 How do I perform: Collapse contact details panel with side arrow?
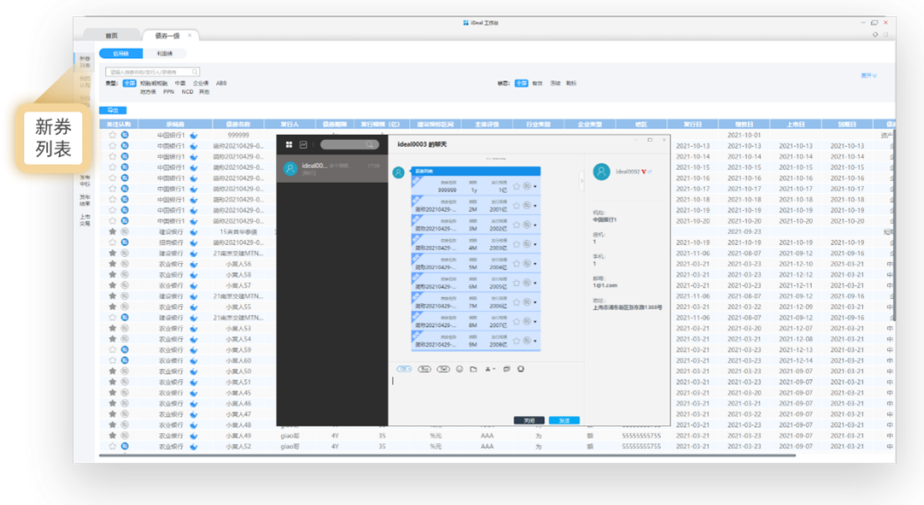(x=581, y=180)
